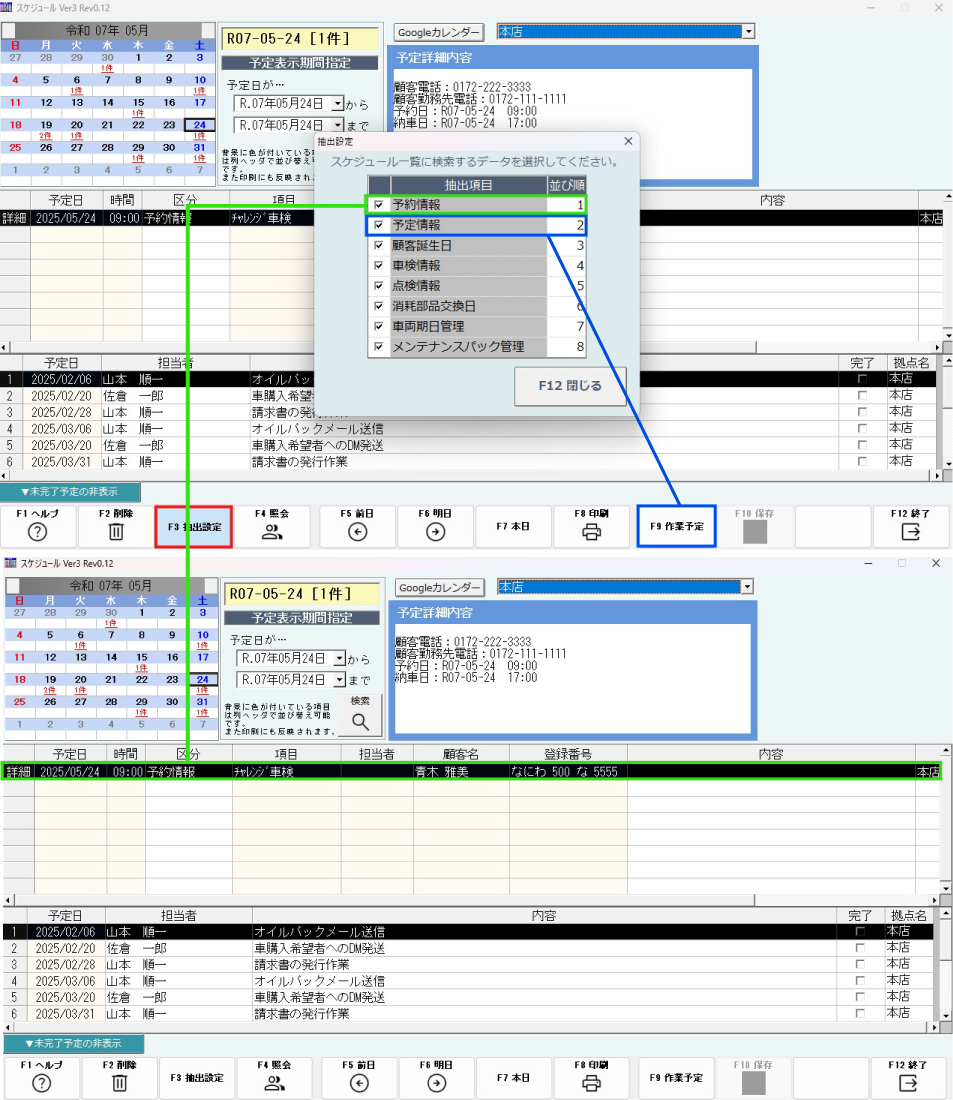This screenshot has height=1100, width=953.
Task: Toggle the 消耗部品交換日 checkbox
Action: tap(379, 307)
